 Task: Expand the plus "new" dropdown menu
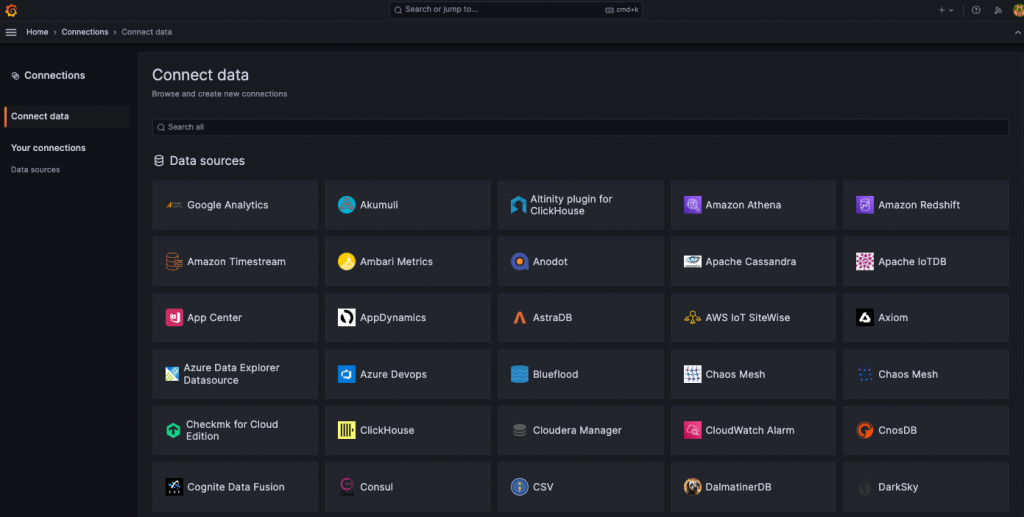[x=946, y=10]
